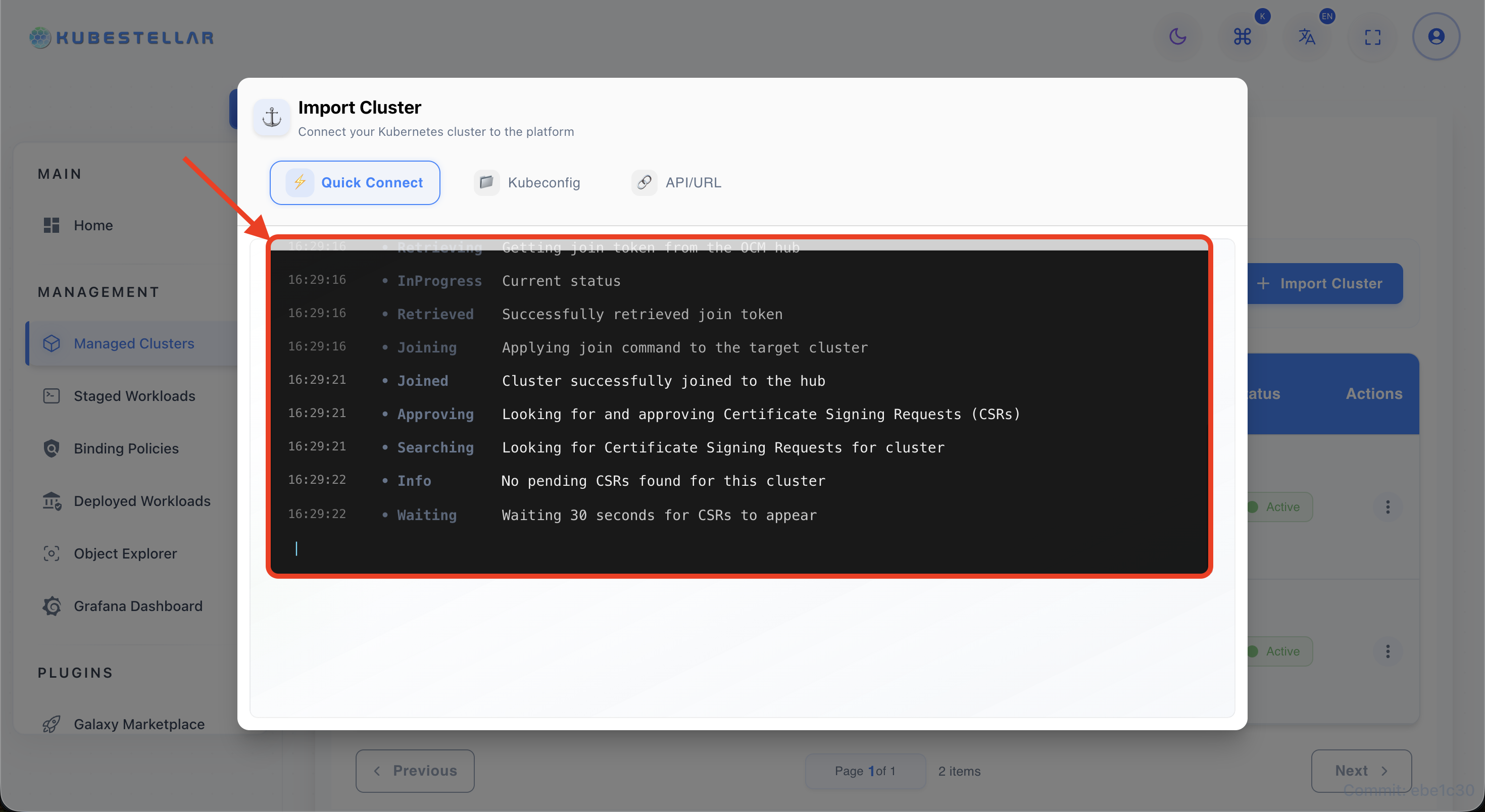Open the bottom row Actions menu
The image size is (1485, 812).
coord(1388,651)
